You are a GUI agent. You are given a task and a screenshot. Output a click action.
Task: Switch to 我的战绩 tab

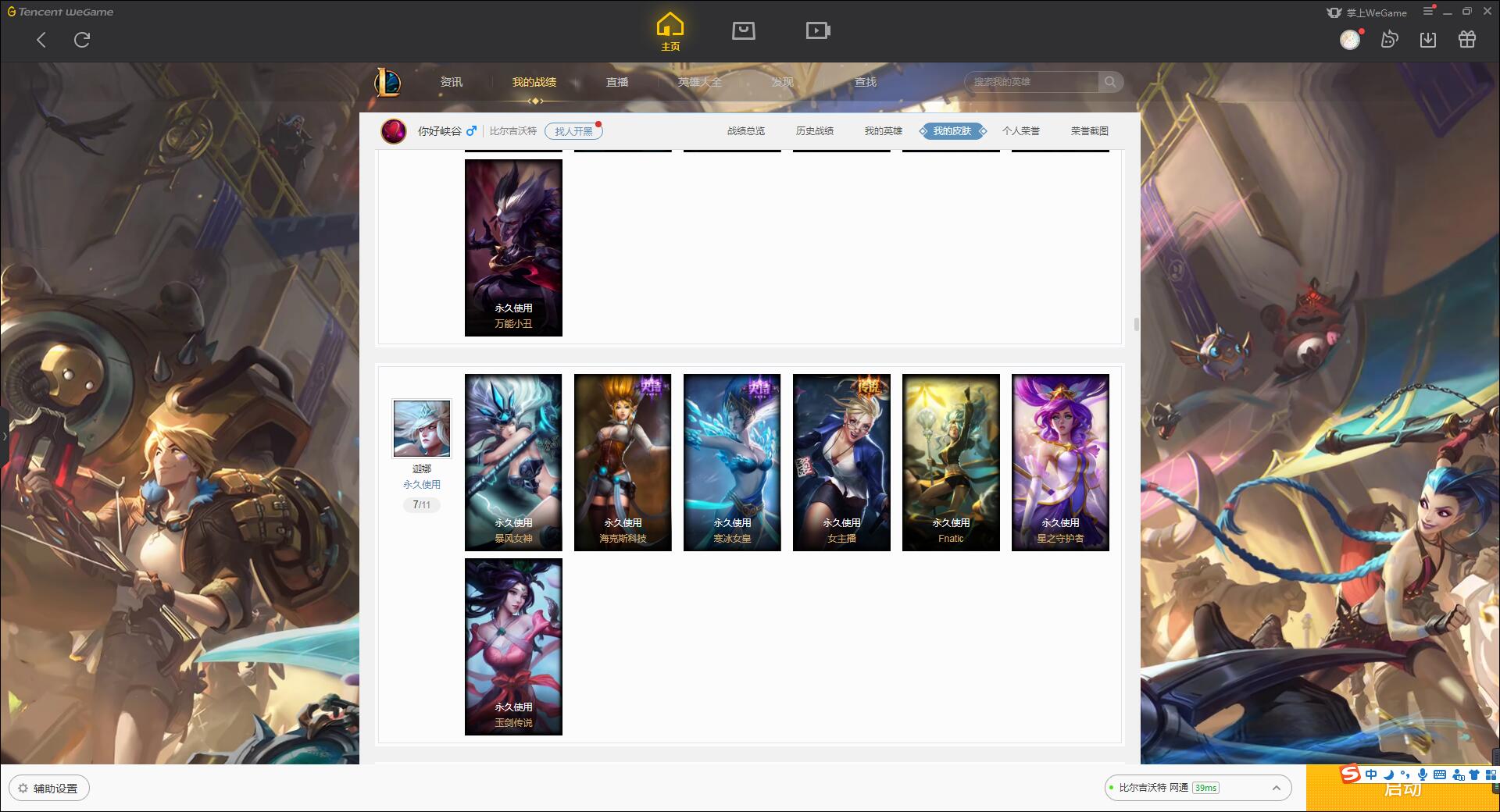(x=534, y=82)
